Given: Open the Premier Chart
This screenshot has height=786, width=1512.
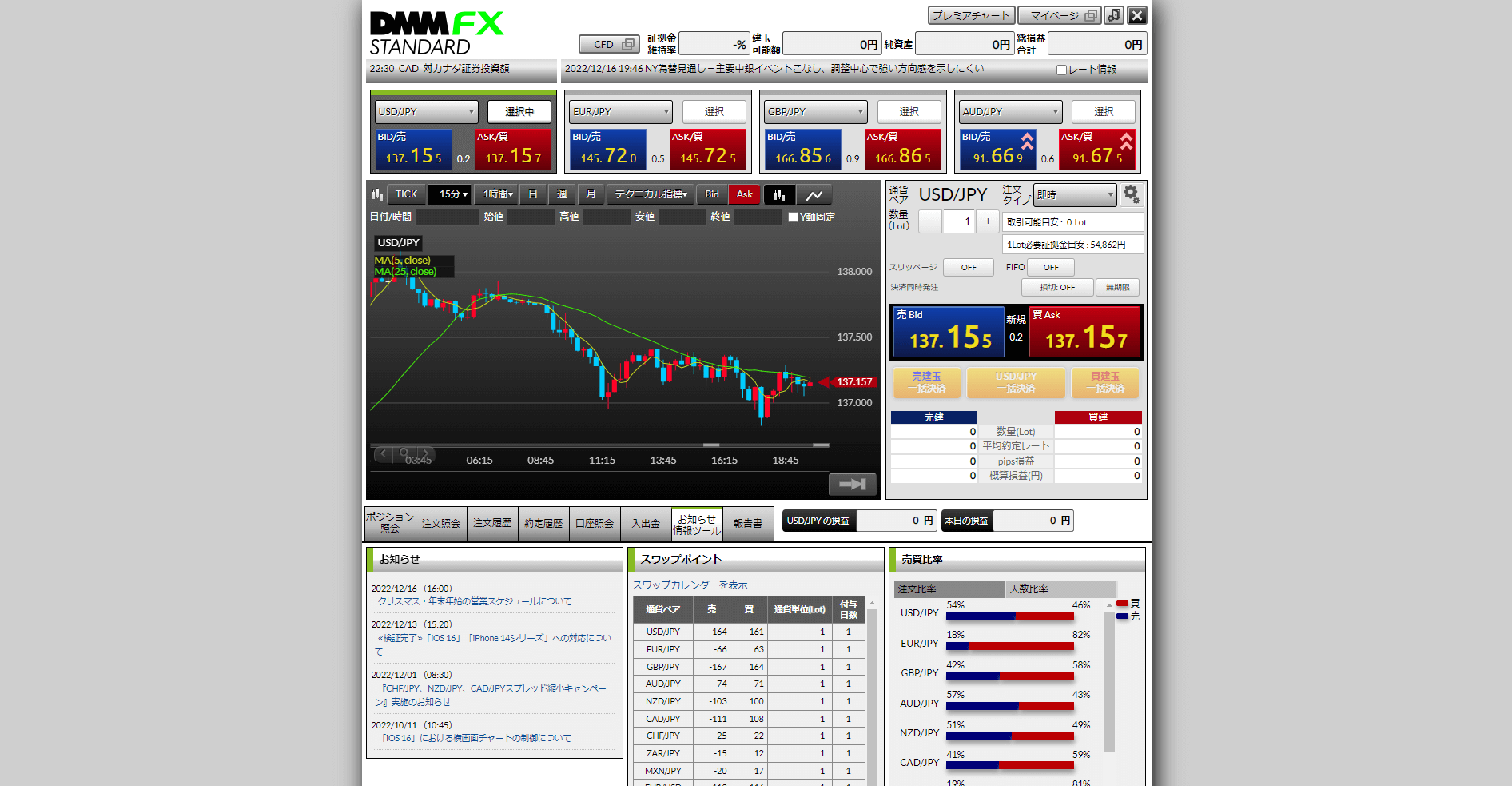Looking at the screenshot, I should pyautogui.click(x=971, y=15).
